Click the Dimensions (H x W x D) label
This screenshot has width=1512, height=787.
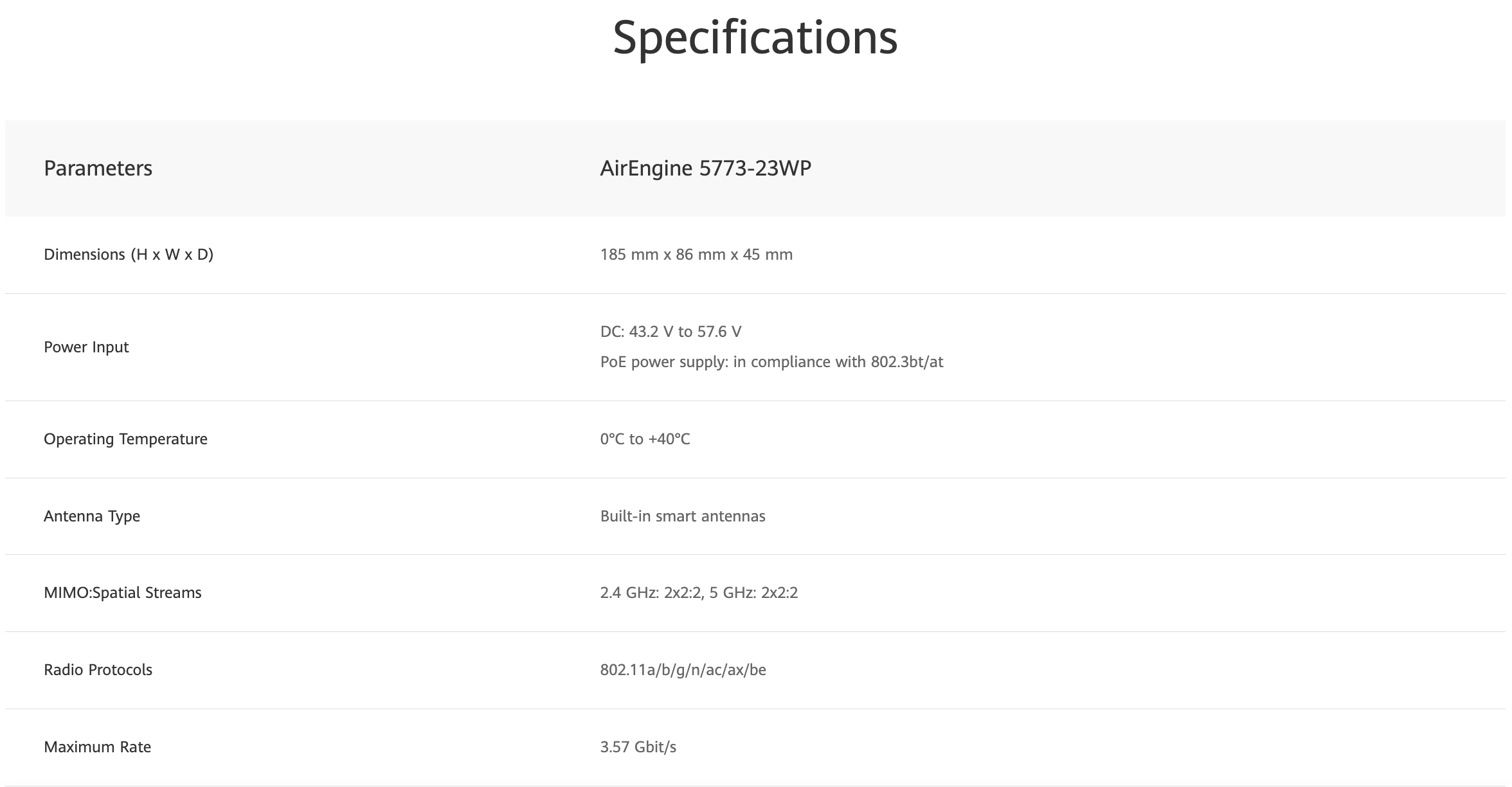[x=129, y=255]
